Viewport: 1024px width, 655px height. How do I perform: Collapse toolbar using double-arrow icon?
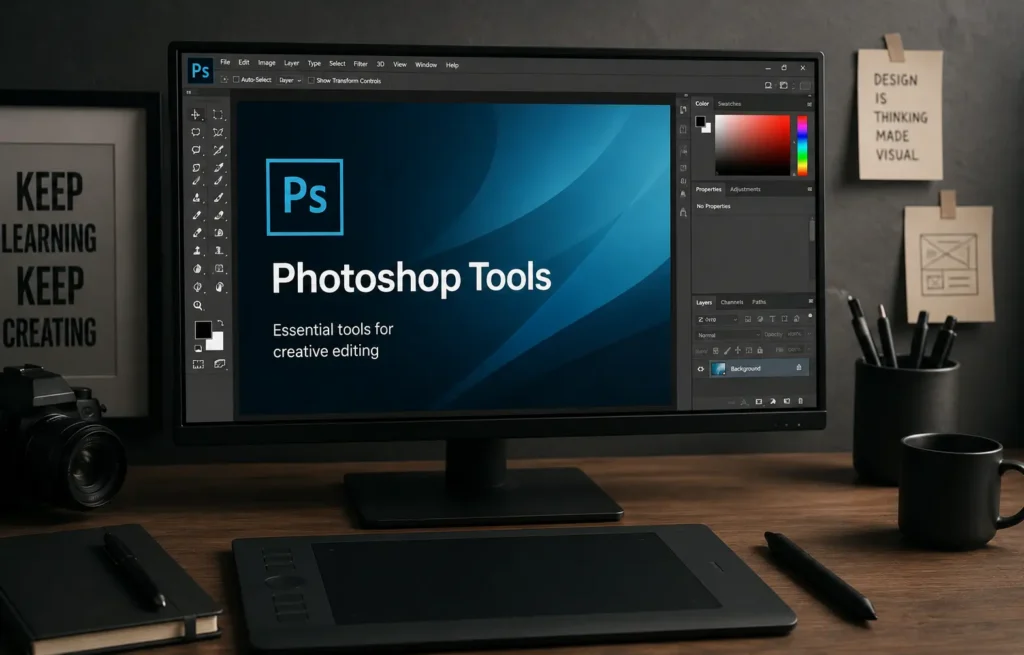(x=189, y=92)
